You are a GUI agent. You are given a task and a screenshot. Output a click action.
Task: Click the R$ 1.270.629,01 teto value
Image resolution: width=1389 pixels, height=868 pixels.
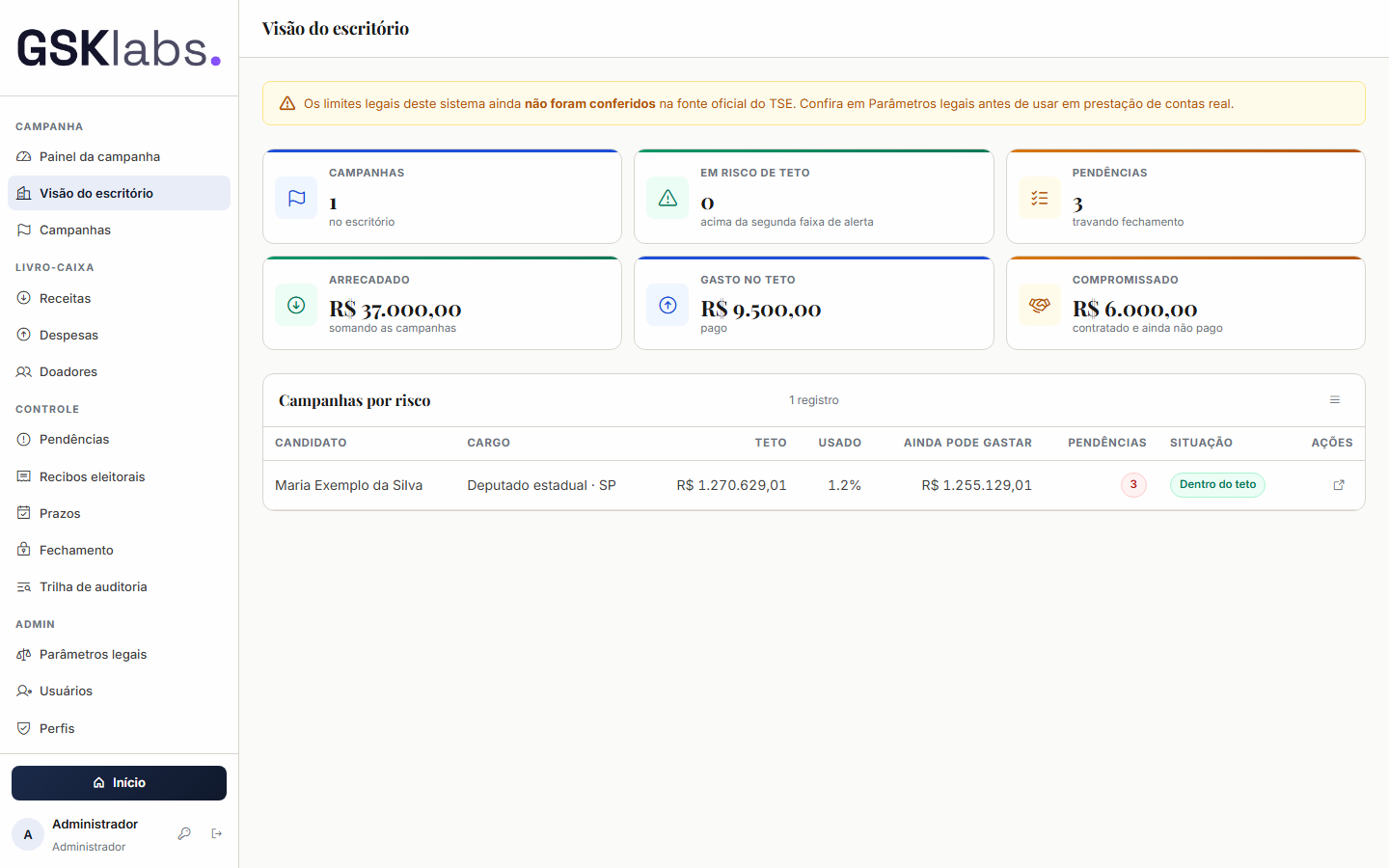click(x=732, y=485)
